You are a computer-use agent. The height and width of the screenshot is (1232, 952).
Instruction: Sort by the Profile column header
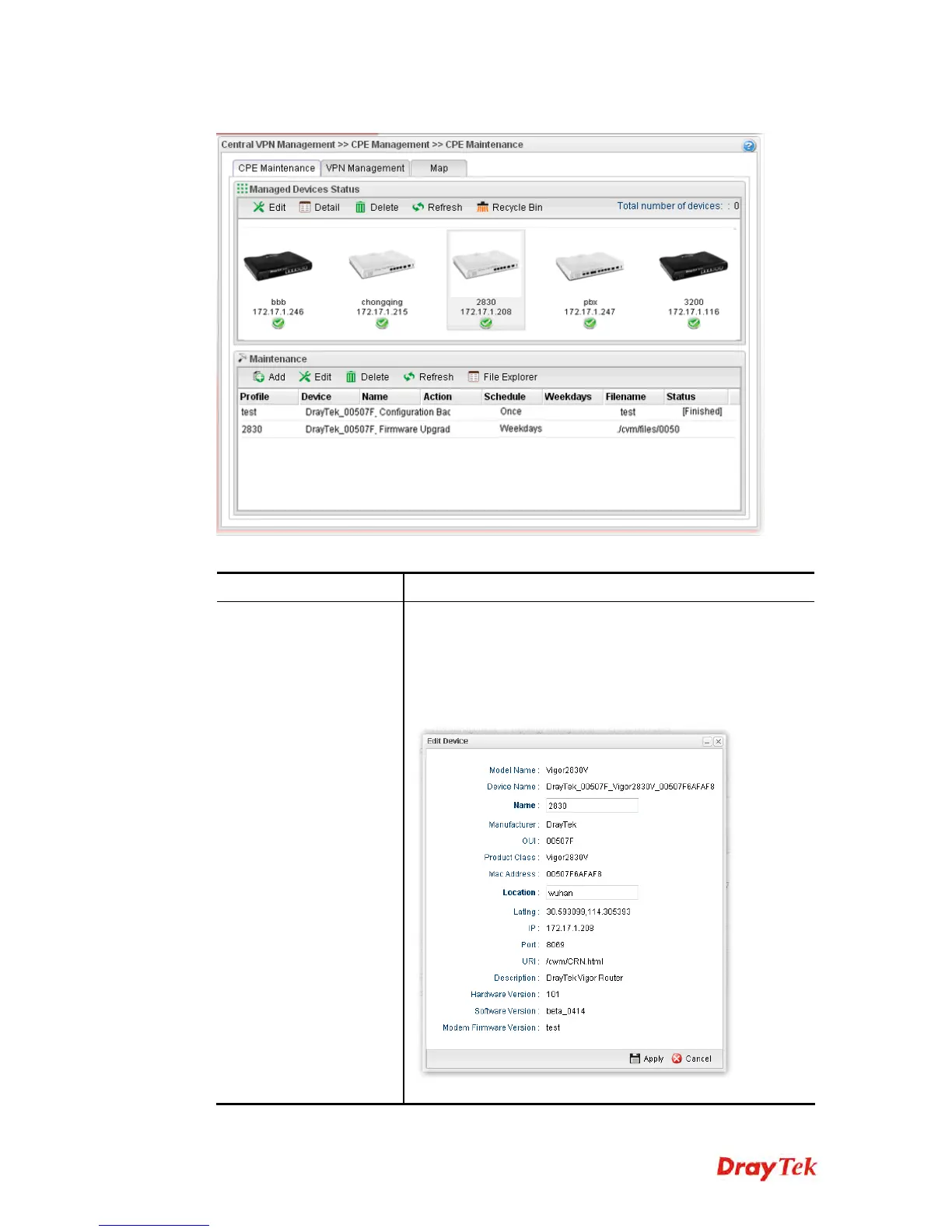point(268,397)
